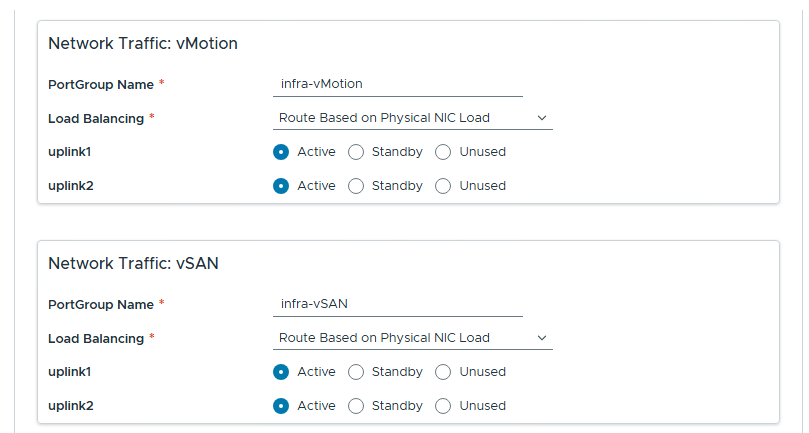Select Unused for vMotion uplink1
The height and width of the screenshot is (433, 809).
click(443, 152)
